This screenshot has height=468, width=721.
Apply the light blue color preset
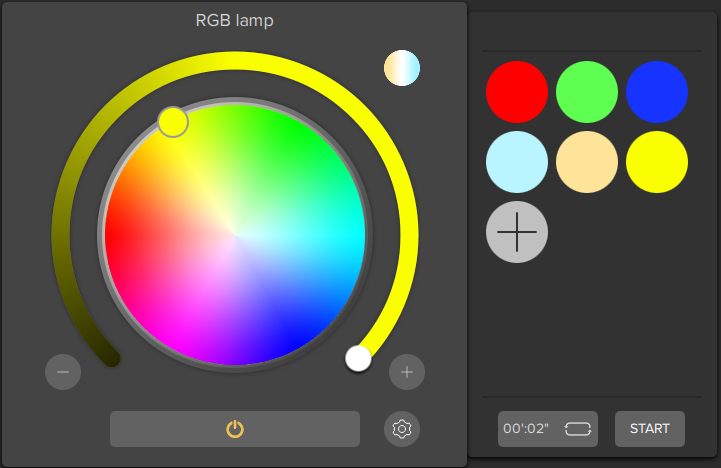pos(516,162)
